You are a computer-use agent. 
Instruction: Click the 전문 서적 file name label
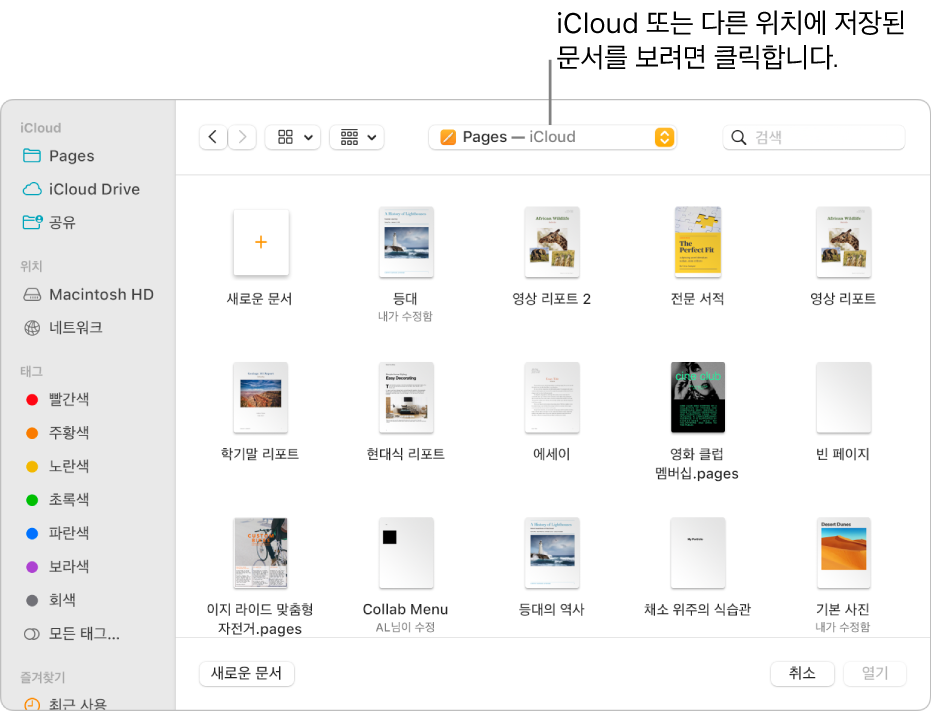[x=697, y=299]
